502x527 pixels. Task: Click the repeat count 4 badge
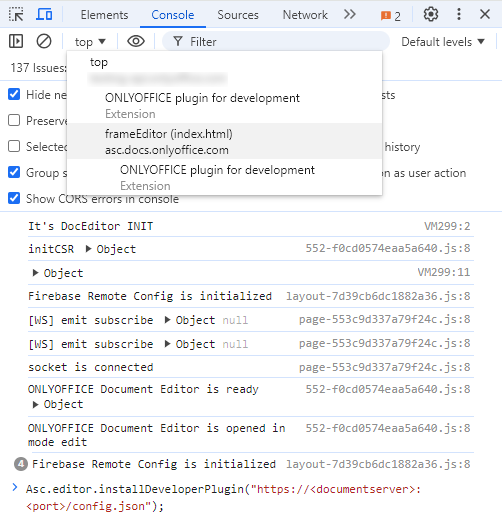coord(21,464)
